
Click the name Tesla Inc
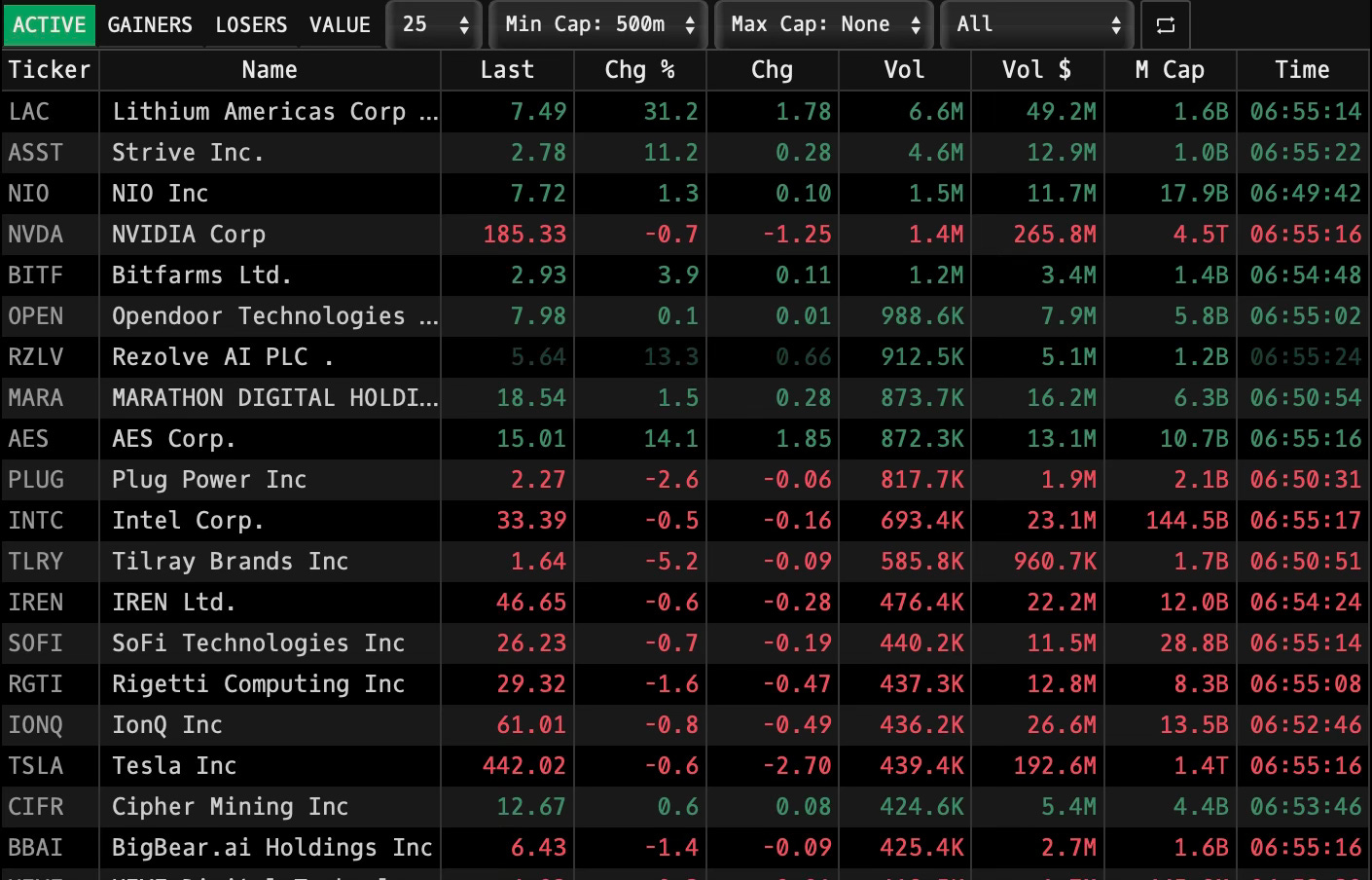(174, 766)
